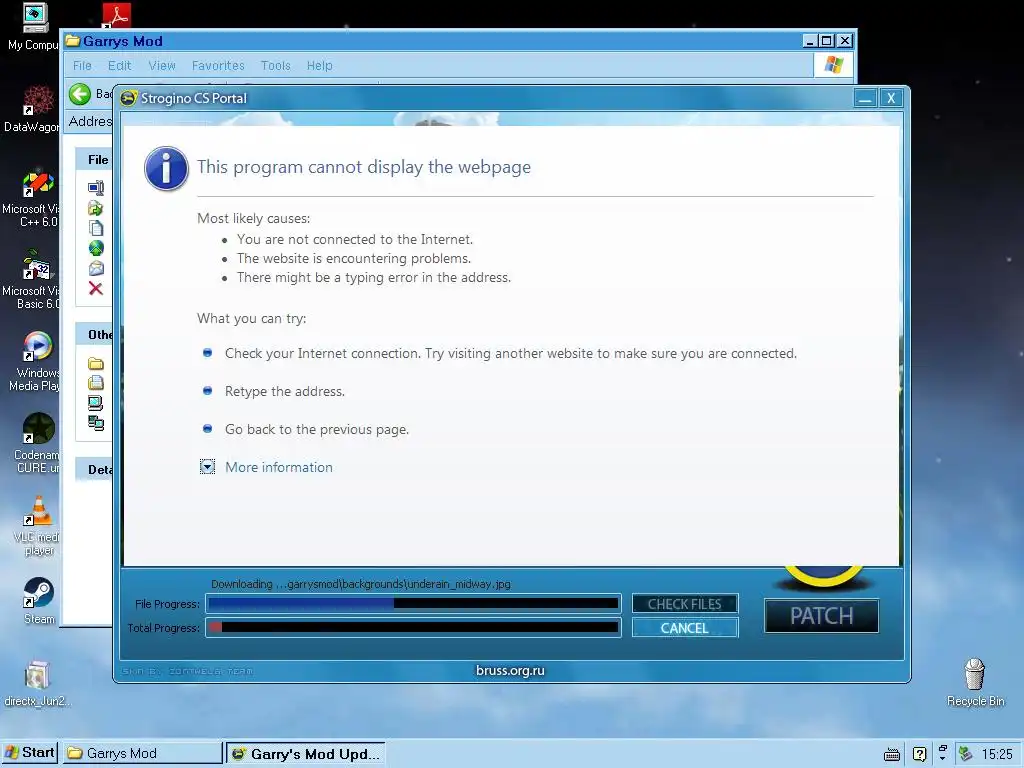Image resolution: width=1024 pixels, height=768 pixels.
Task: Switch to Garry's Mod Upd... taskbar item
Action: tap(306, 754)
